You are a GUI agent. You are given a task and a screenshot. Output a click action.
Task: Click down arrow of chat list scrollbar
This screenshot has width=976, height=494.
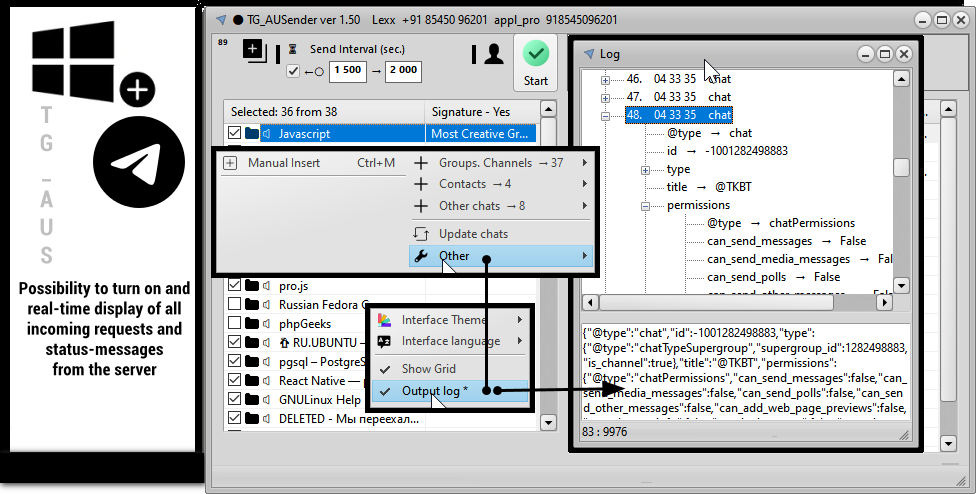548,422
